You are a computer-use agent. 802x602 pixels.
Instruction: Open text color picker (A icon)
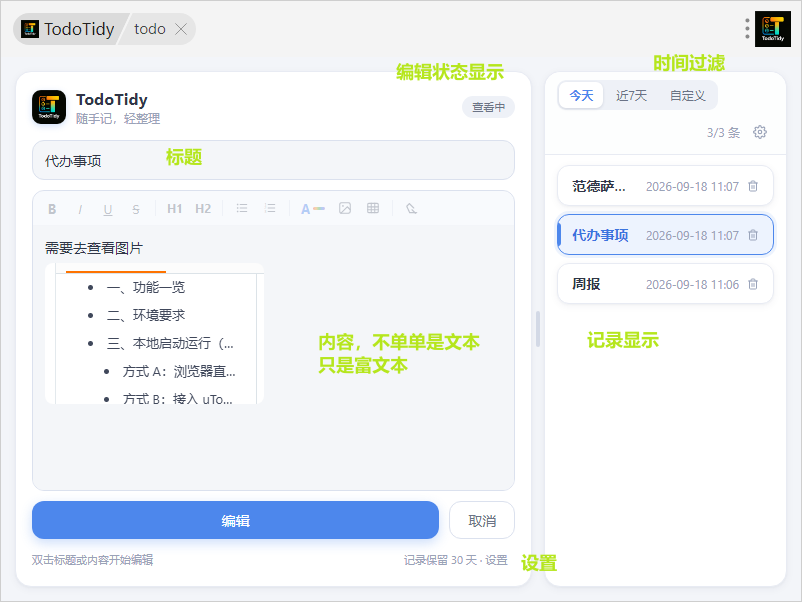pos(313,209)
